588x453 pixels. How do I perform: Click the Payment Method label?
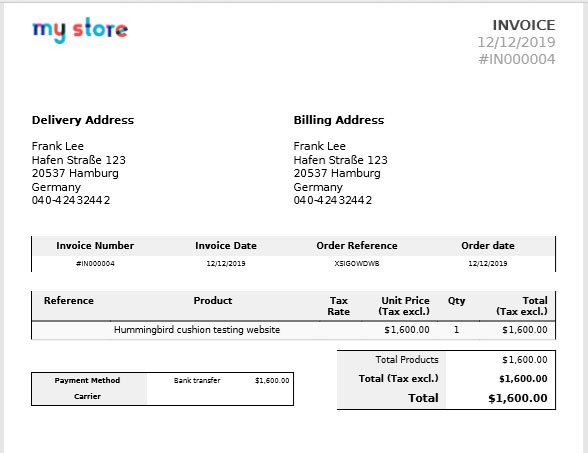coord(87,380)
